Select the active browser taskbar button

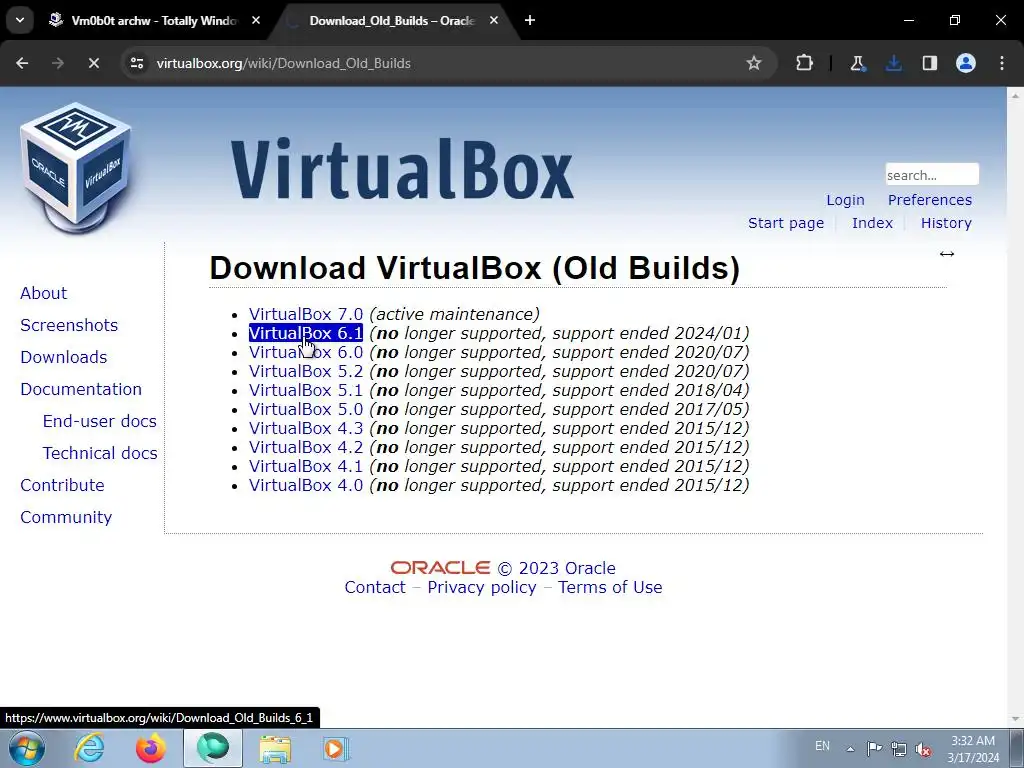213,748
